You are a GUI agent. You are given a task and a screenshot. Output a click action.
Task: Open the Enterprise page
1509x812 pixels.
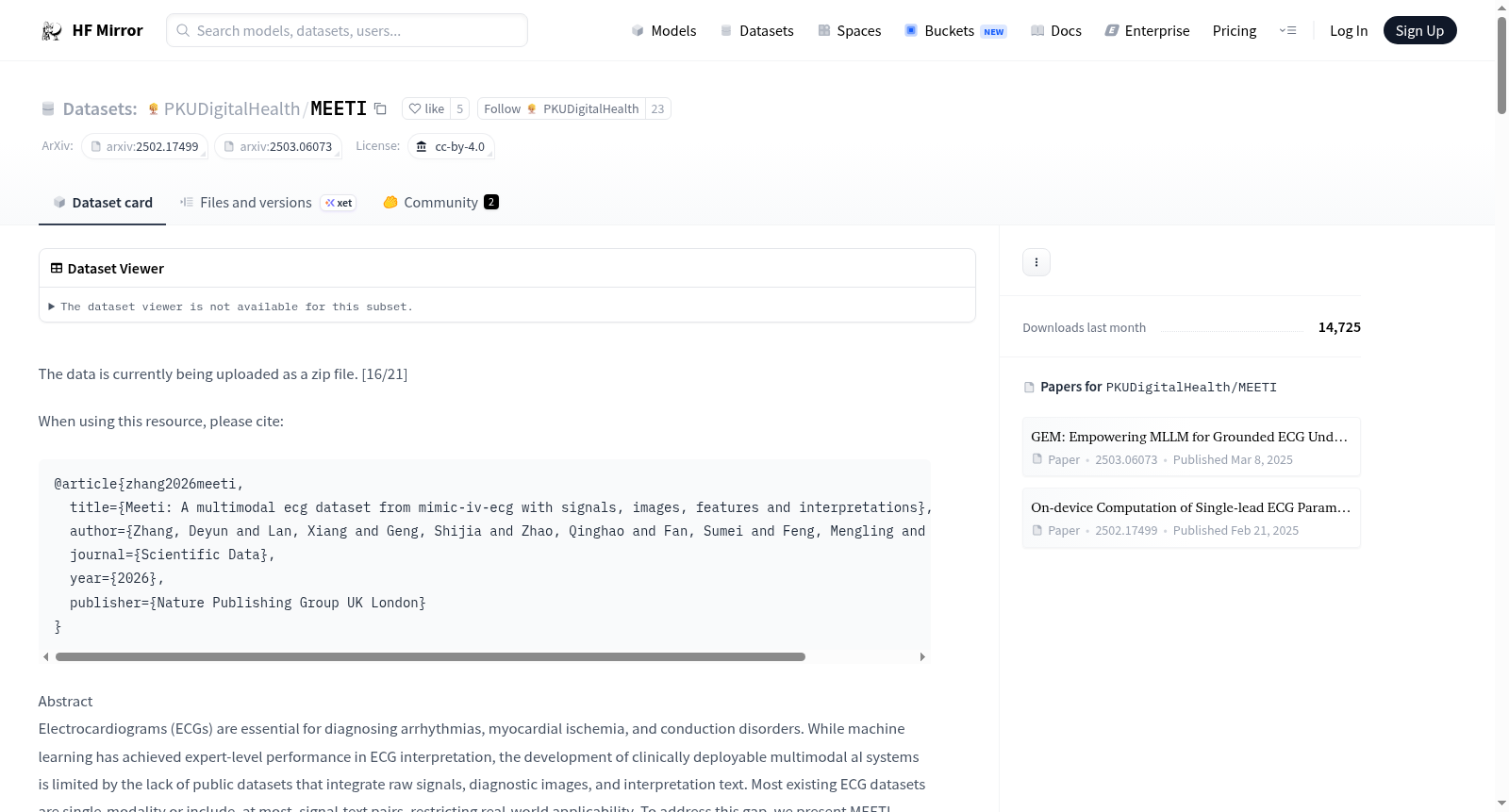1147,31
